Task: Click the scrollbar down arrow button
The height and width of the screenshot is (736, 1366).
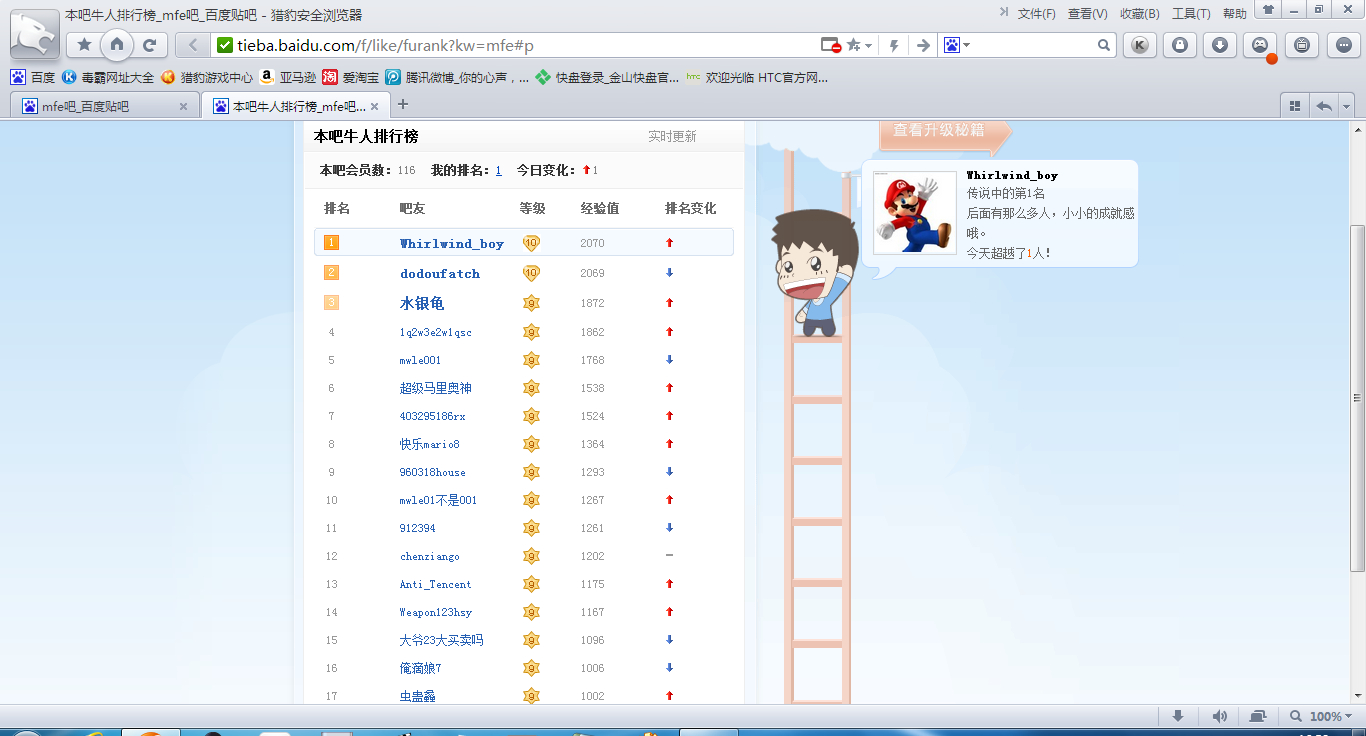Action: (x=1357, y=694)
